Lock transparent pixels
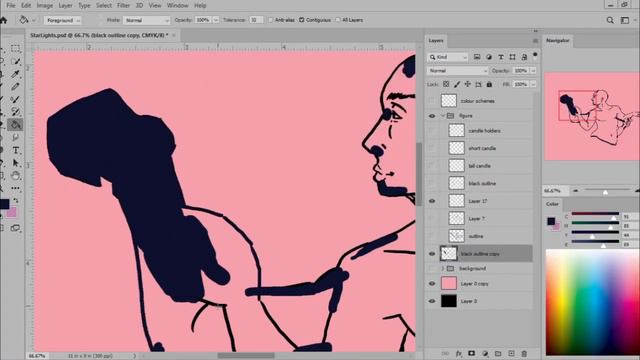640x360 pixels. [x=446, y=84]
